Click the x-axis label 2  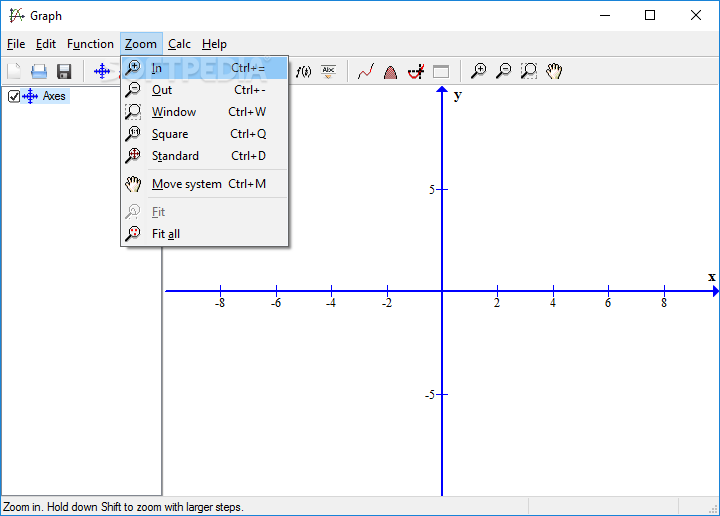tap(497, 303)
